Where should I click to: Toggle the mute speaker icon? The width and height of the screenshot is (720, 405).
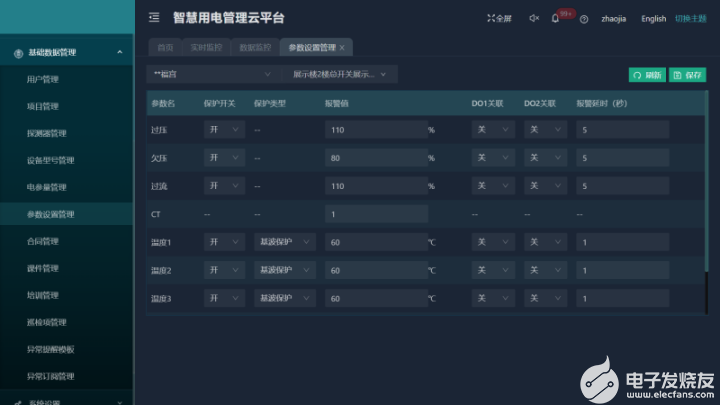pos(534,18)
